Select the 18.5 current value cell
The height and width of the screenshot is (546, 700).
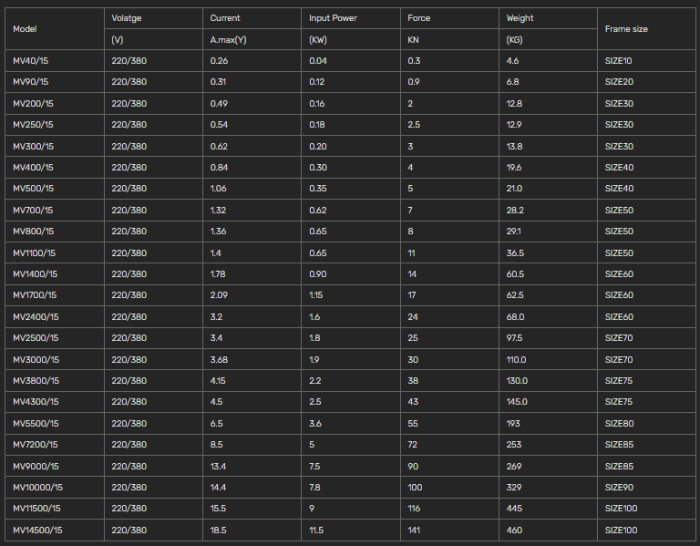pyautogui.click(x=219, y=530)
